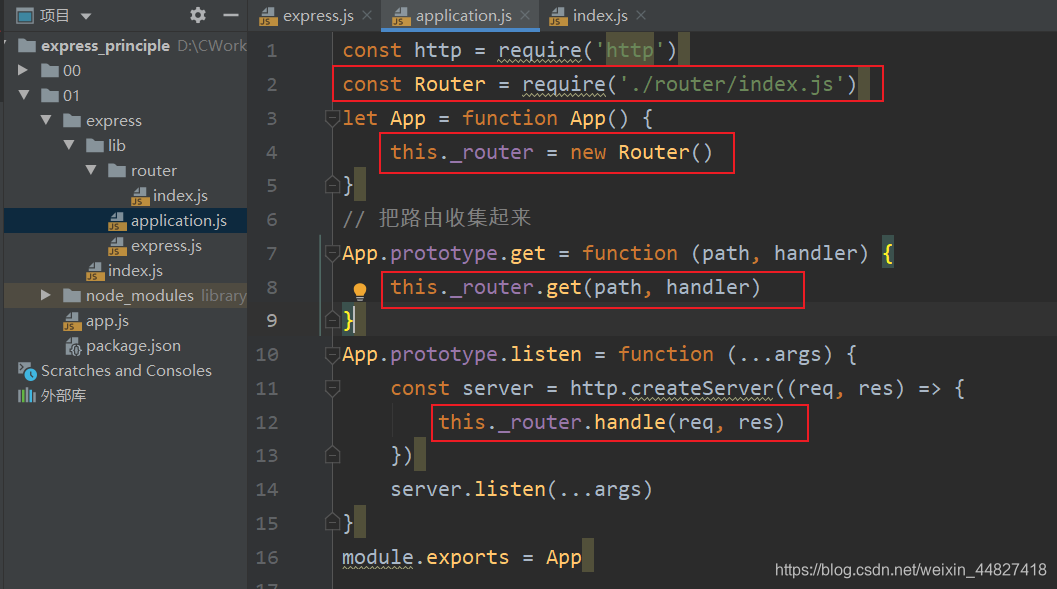The width and height of the screenshot is (1057, 589).
Task: Select the router folder icon
Action: click(117, 170)
